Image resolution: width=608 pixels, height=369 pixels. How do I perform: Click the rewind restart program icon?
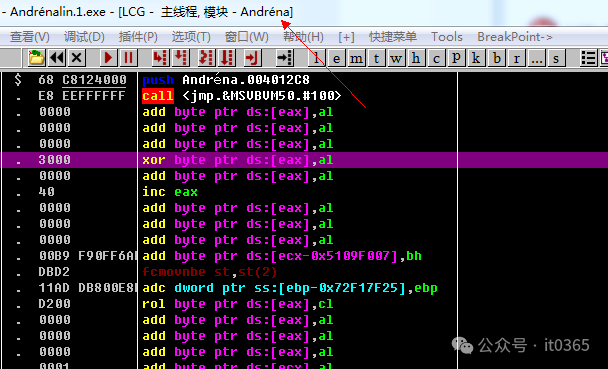click(x=57, y=58)
